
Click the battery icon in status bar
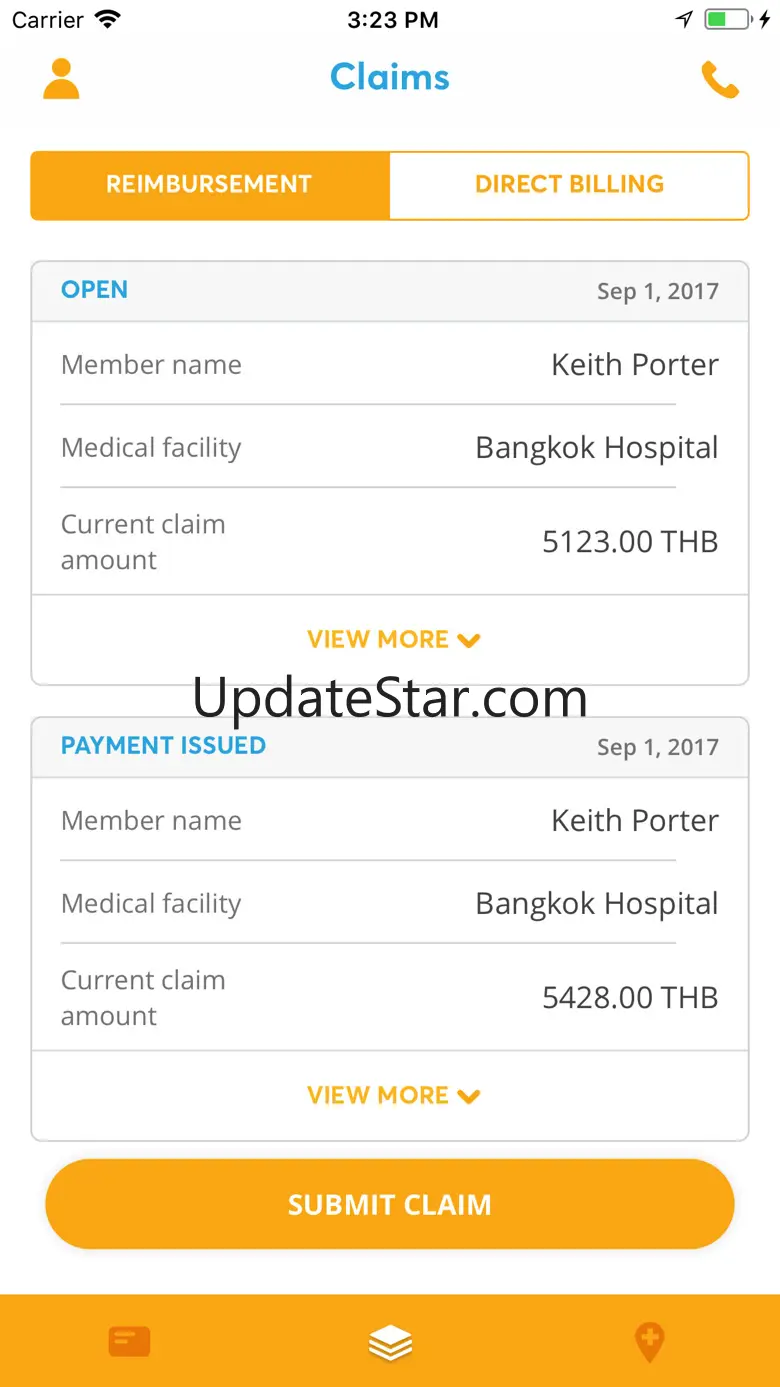click(x=728, y=19)
